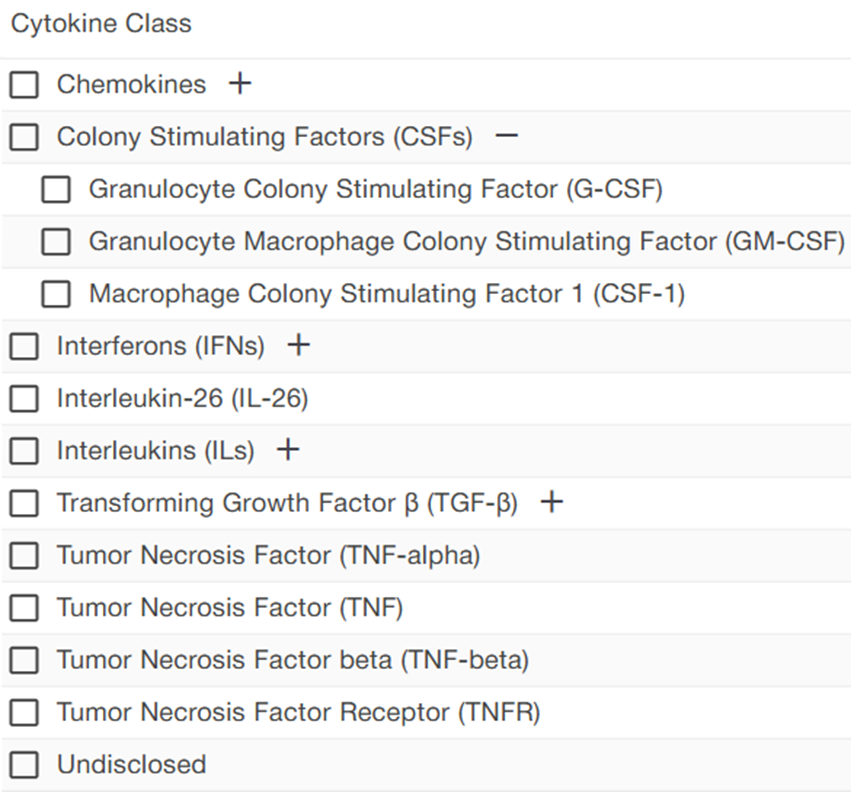Enable the GM-CSF checkbox
The image size is (851, 792).
[x=56, y=241]
